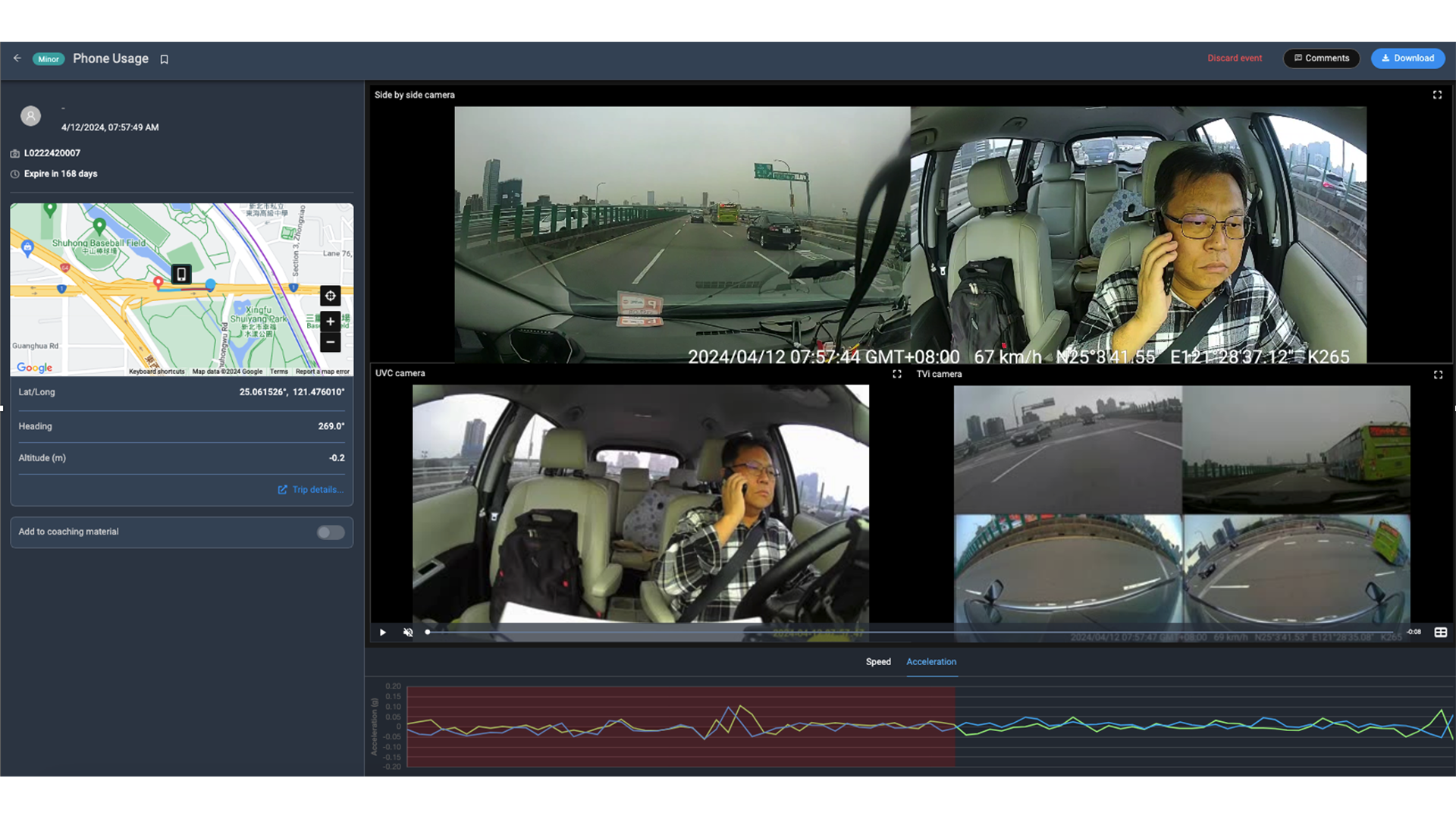This screenshot has height=819, width=1456.
Task: Play the event video
Action: click(383, 632)
